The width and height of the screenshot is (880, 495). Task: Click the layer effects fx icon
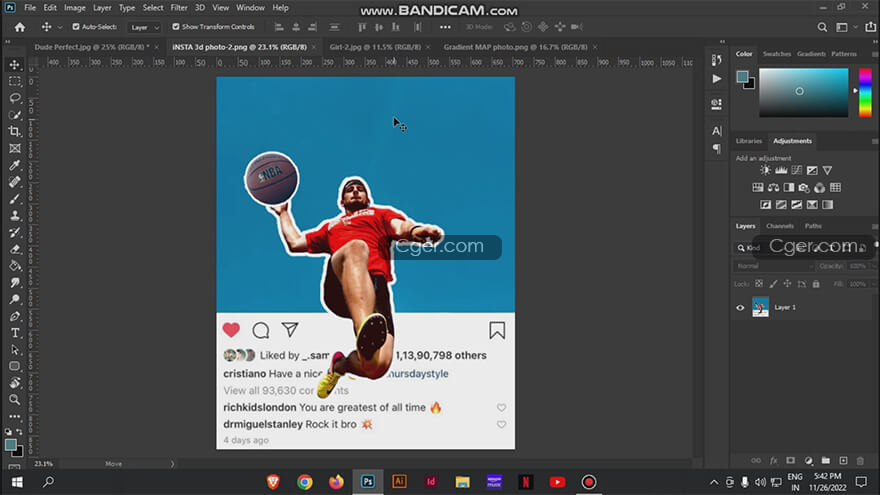[773, 461]
